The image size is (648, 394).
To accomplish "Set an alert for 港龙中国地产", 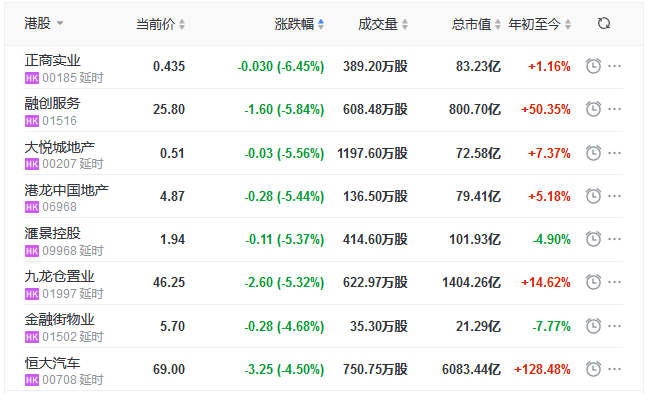I will 593,196.
